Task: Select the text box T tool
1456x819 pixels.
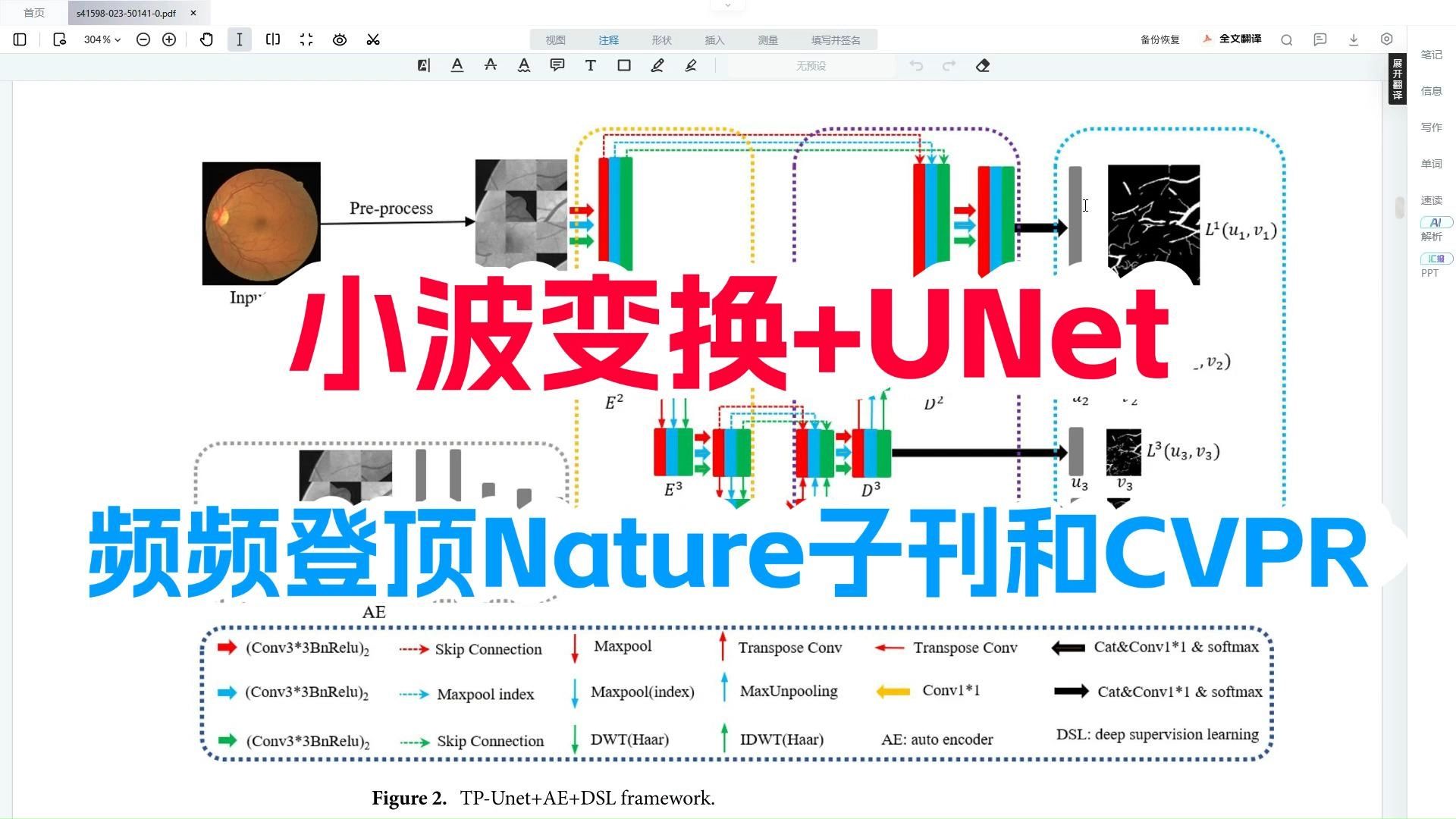Action: coord(591,66)
